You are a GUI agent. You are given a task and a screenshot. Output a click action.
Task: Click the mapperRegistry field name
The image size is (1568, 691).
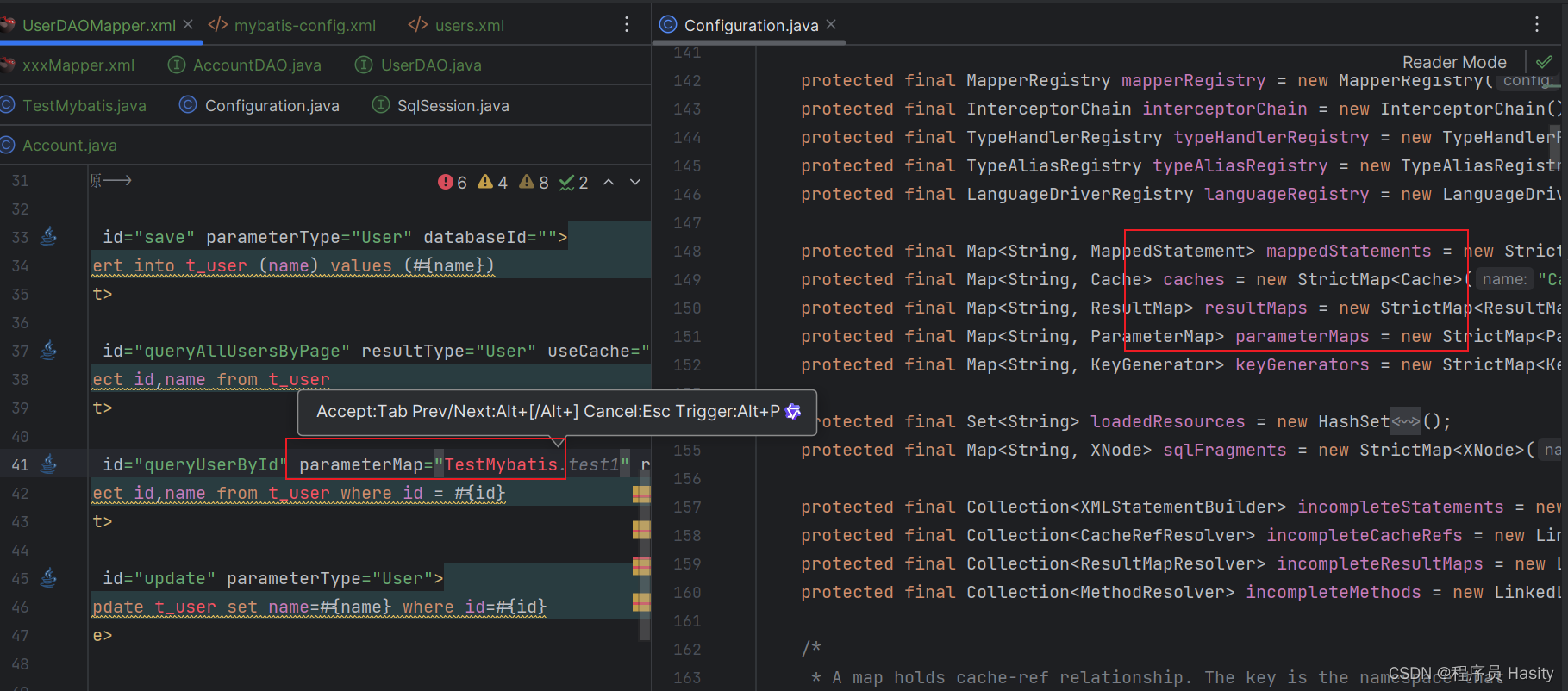click(1193, 81)
